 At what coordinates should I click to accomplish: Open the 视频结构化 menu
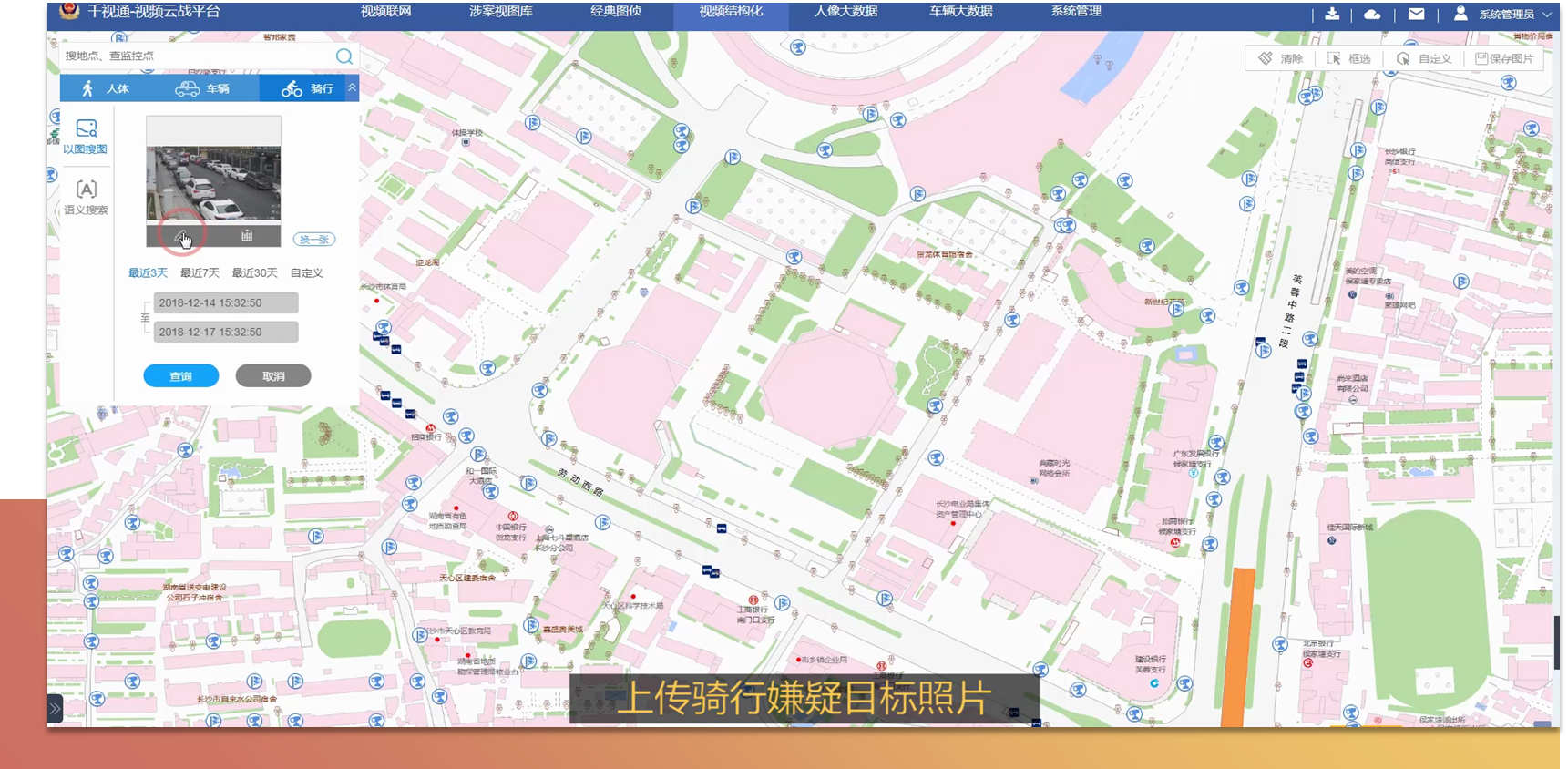pos(731,12)
